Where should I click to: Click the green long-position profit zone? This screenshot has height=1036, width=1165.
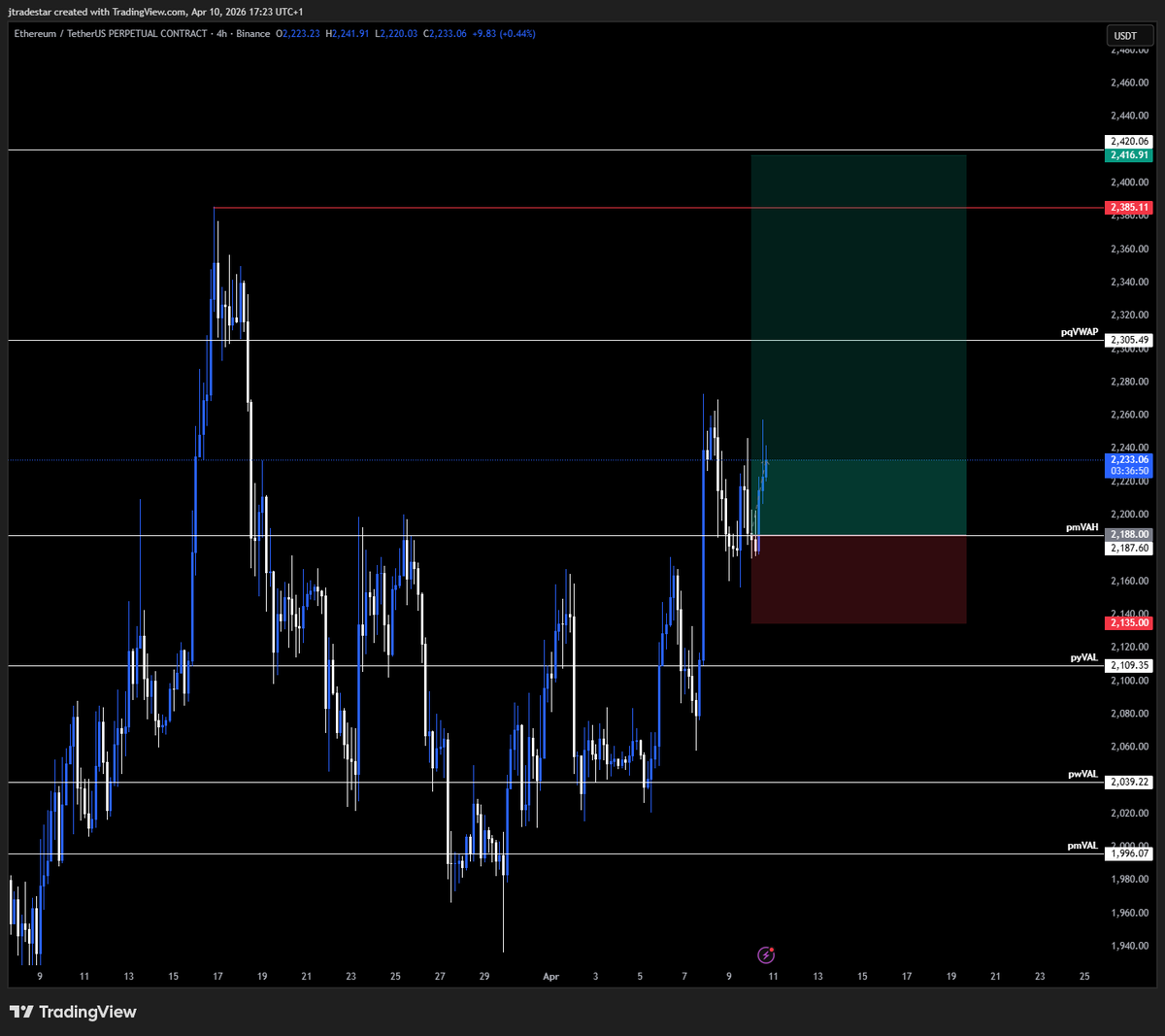[858, 345]
